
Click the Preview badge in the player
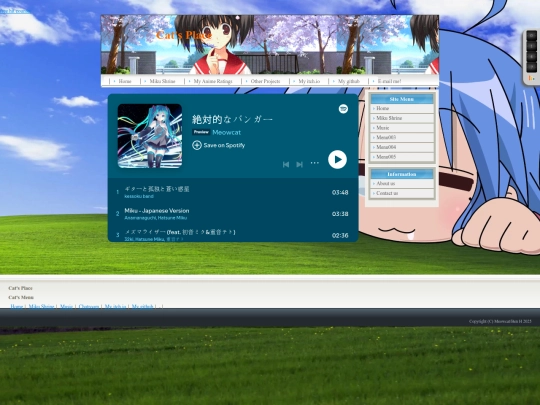(x=201, y=132)
